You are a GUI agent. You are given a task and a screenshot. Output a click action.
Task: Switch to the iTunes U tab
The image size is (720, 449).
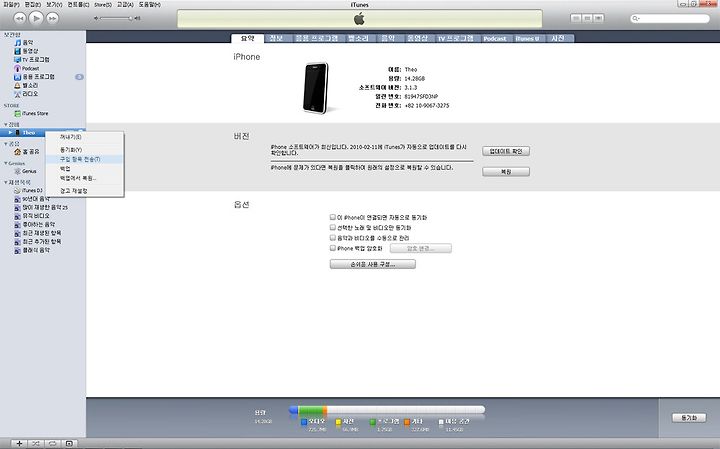528,39
